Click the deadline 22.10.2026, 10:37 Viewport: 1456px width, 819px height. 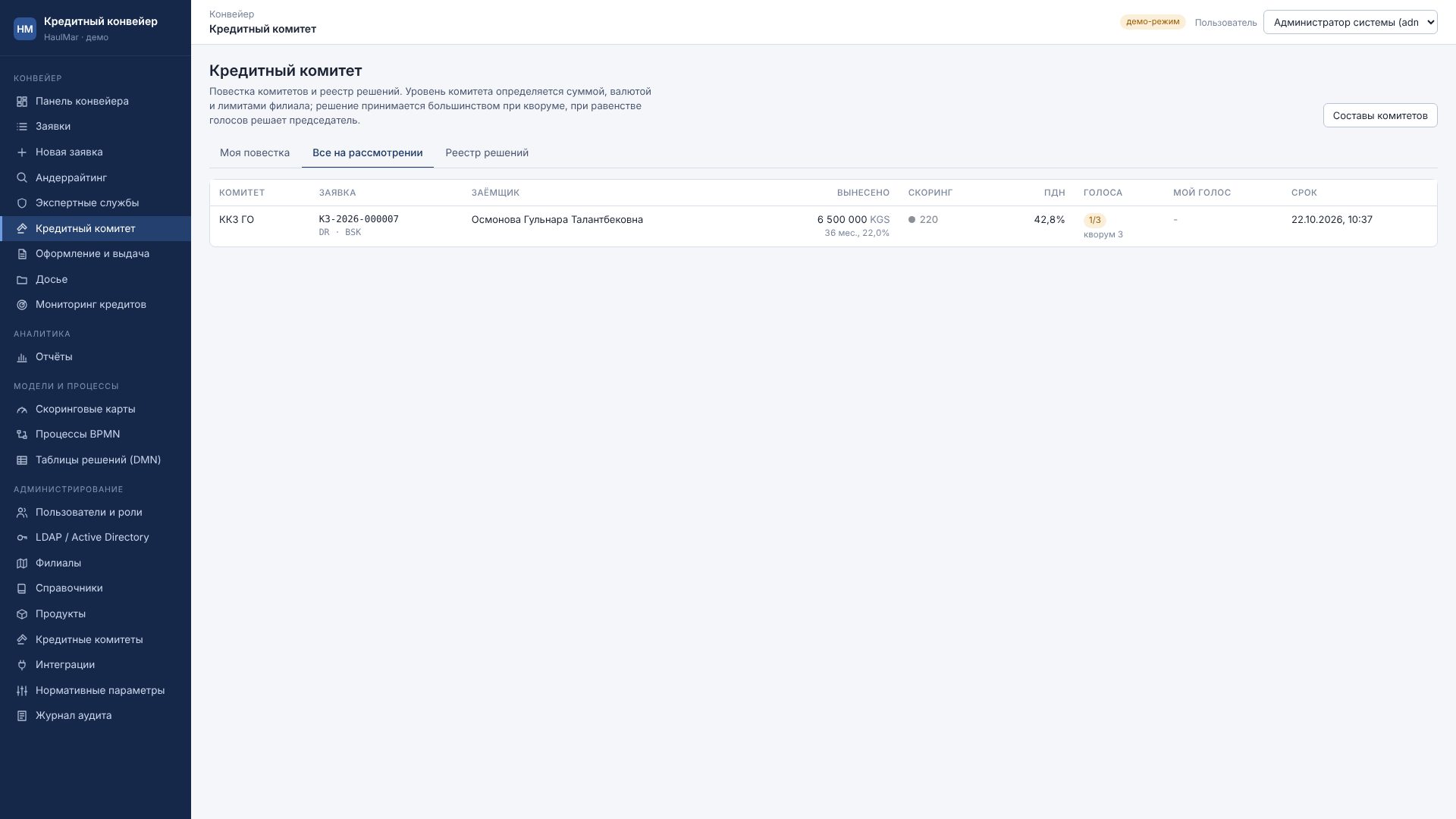1332,220
